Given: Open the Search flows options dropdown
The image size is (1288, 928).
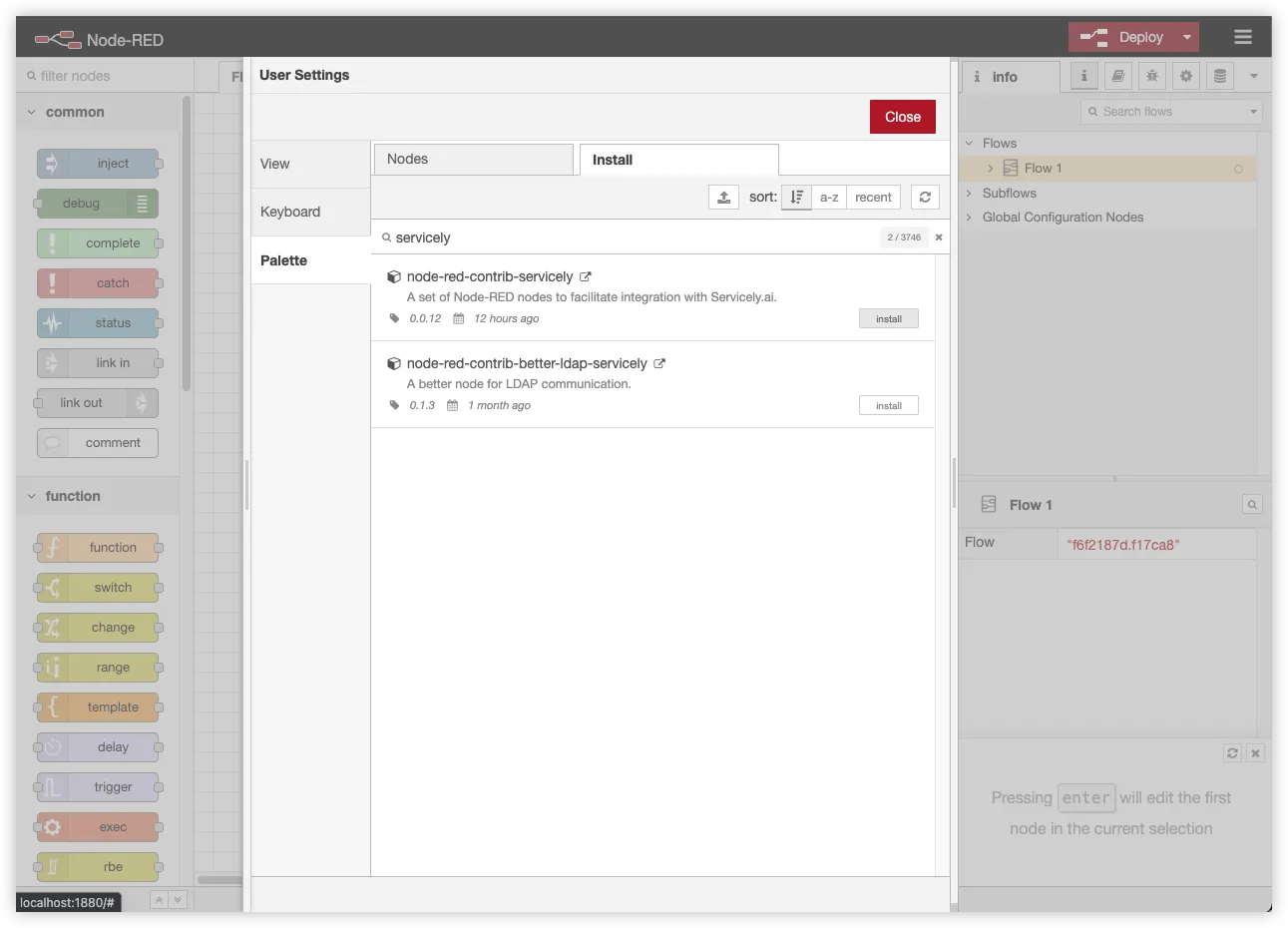Looking at the screenshot, I should 1254,112.
